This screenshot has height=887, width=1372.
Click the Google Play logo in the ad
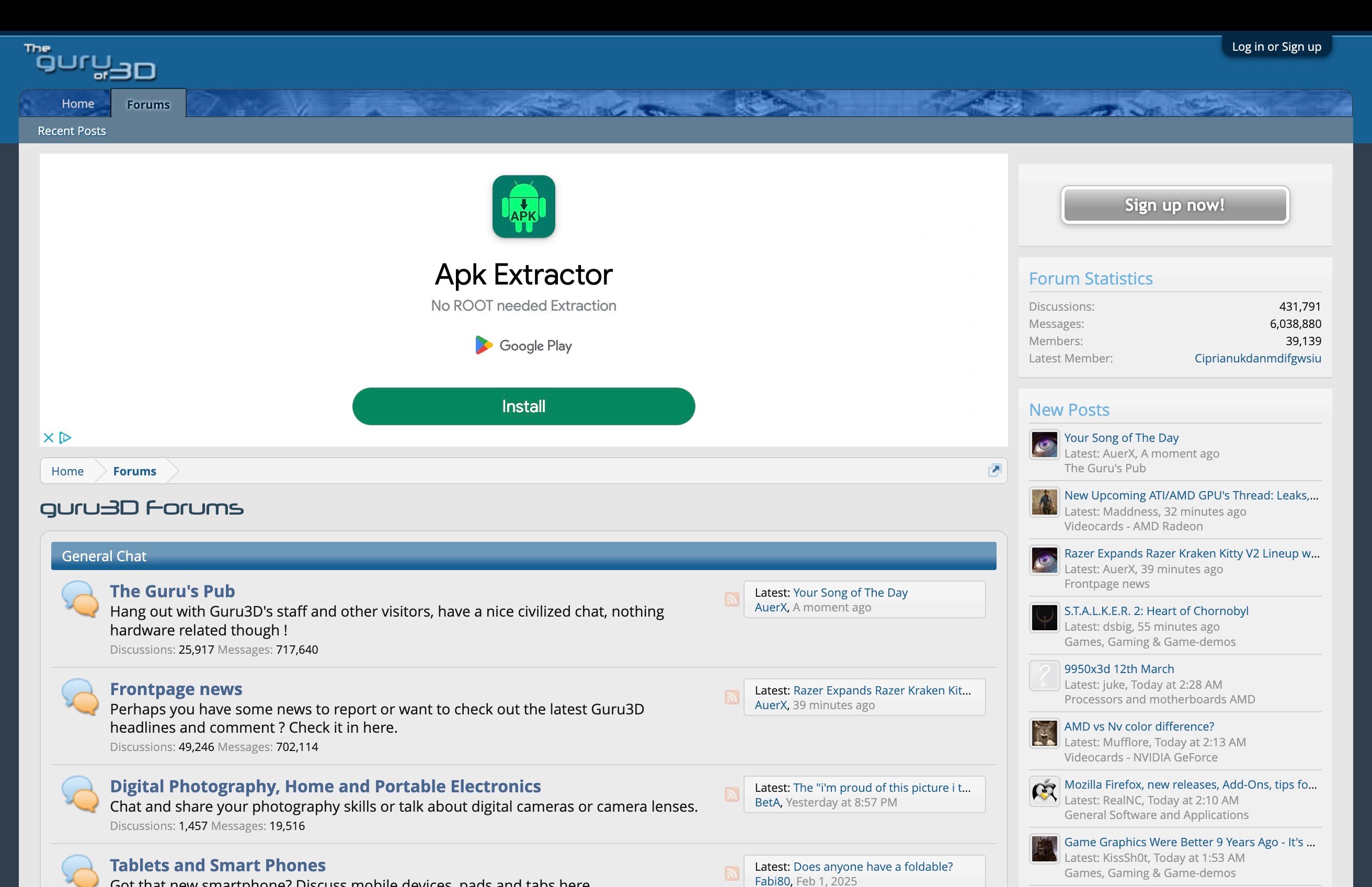pyautogui.click(x=523, y=346)
